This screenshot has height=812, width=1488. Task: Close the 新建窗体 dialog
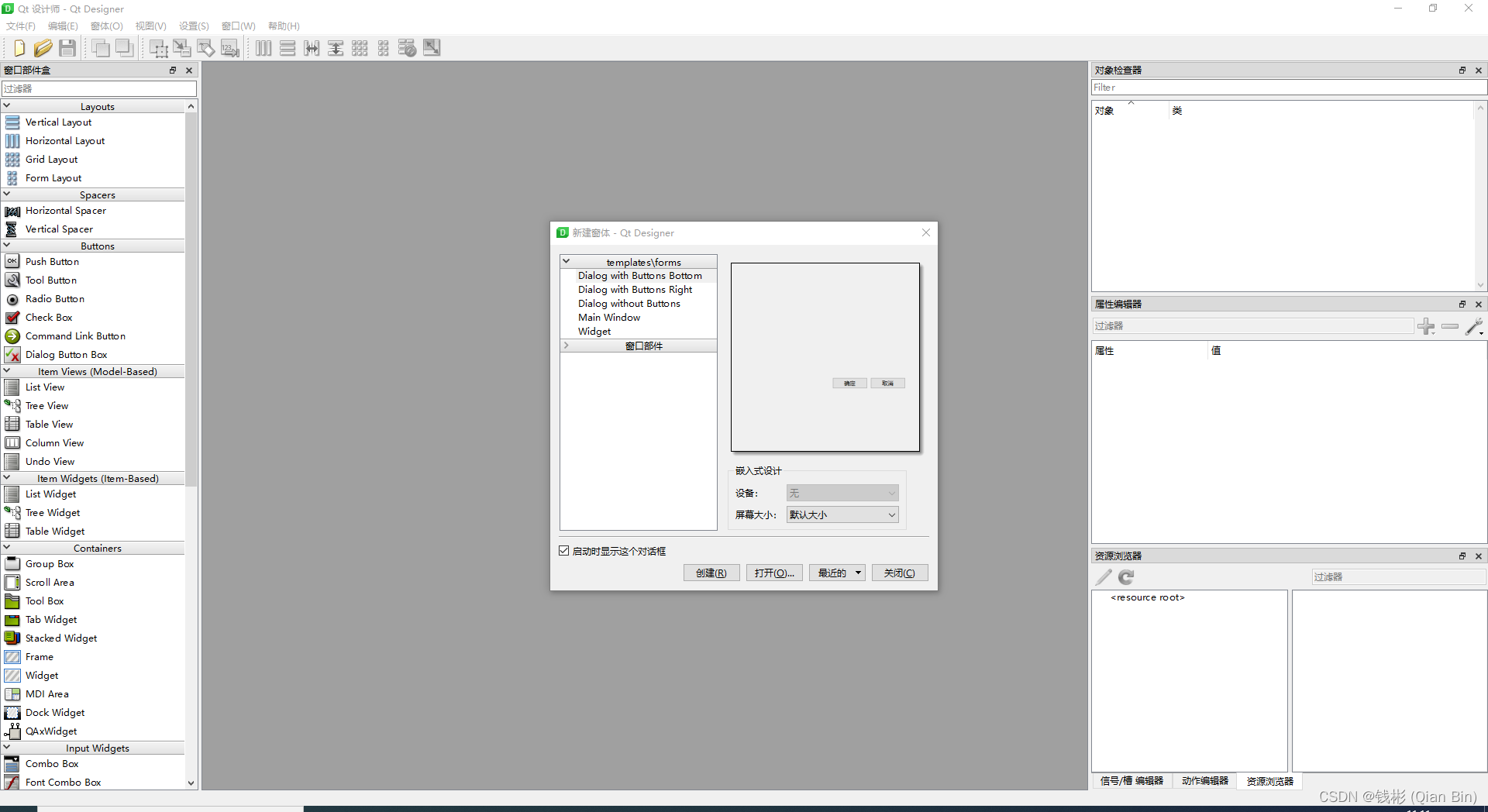click(925, 232)
